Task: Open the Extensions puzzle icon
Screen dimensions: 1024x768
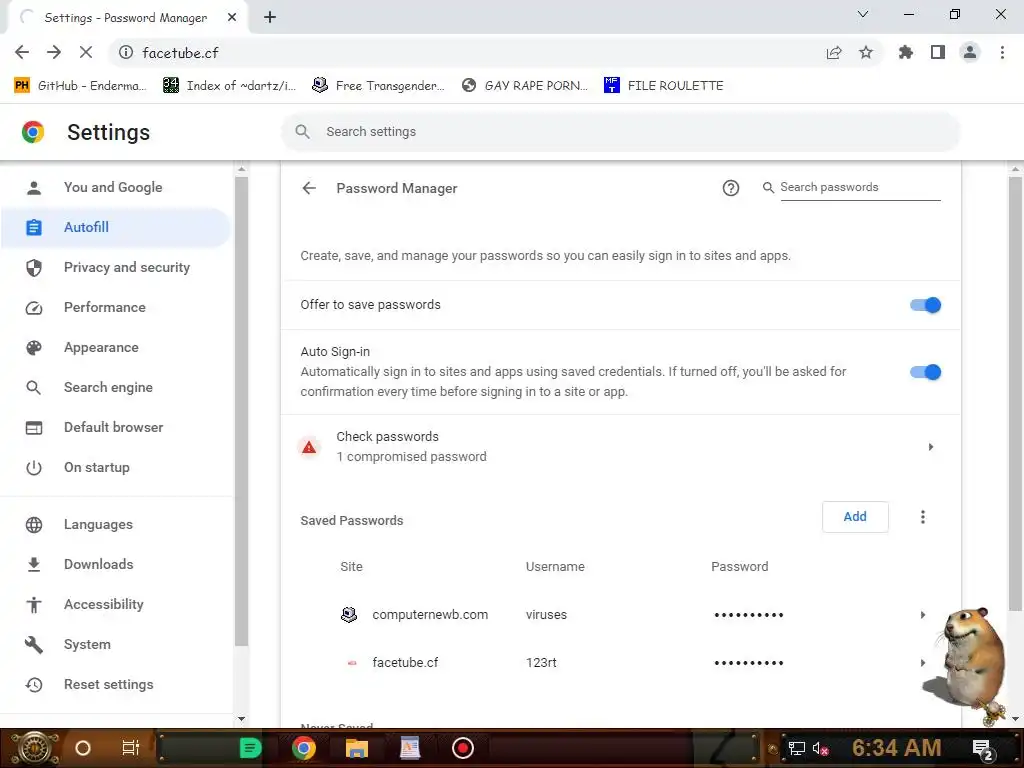Action: pyautogui.click(x=906, y=52)
